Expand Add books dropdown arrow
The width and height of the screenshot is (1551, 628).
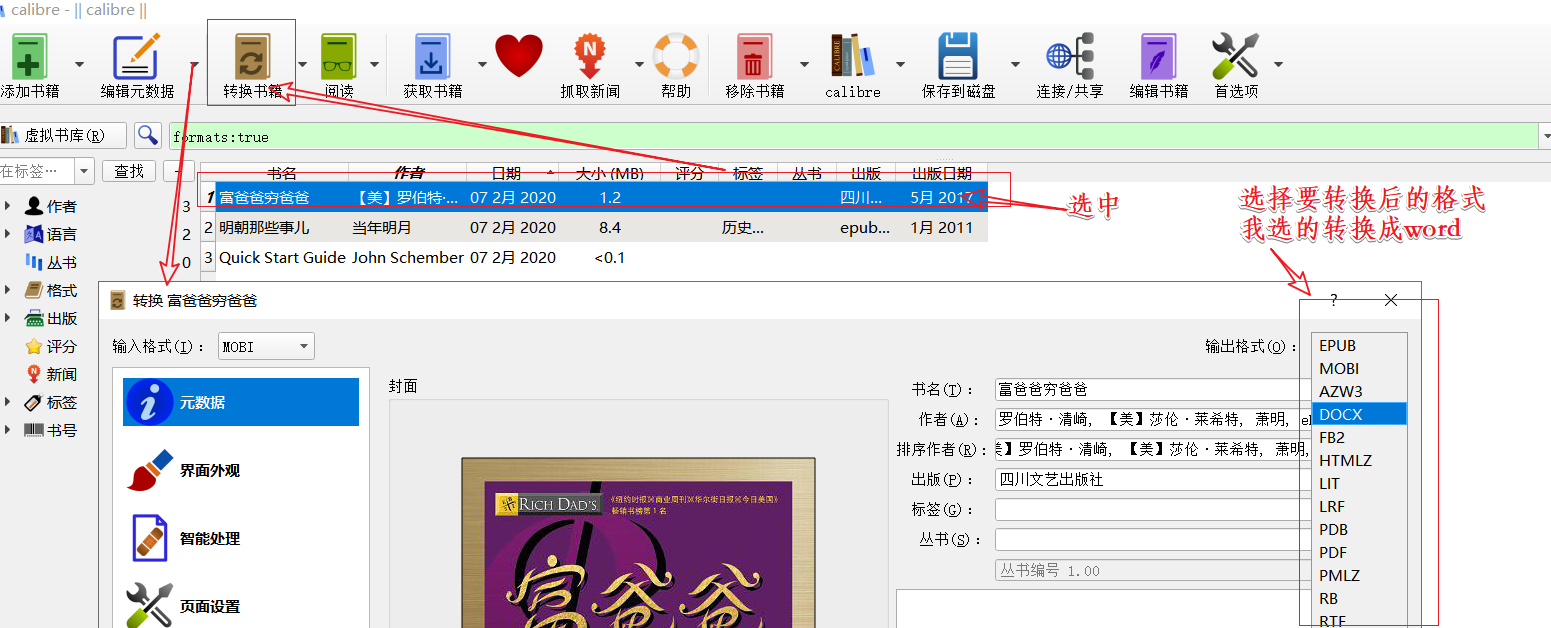click(x=81, y=64)
